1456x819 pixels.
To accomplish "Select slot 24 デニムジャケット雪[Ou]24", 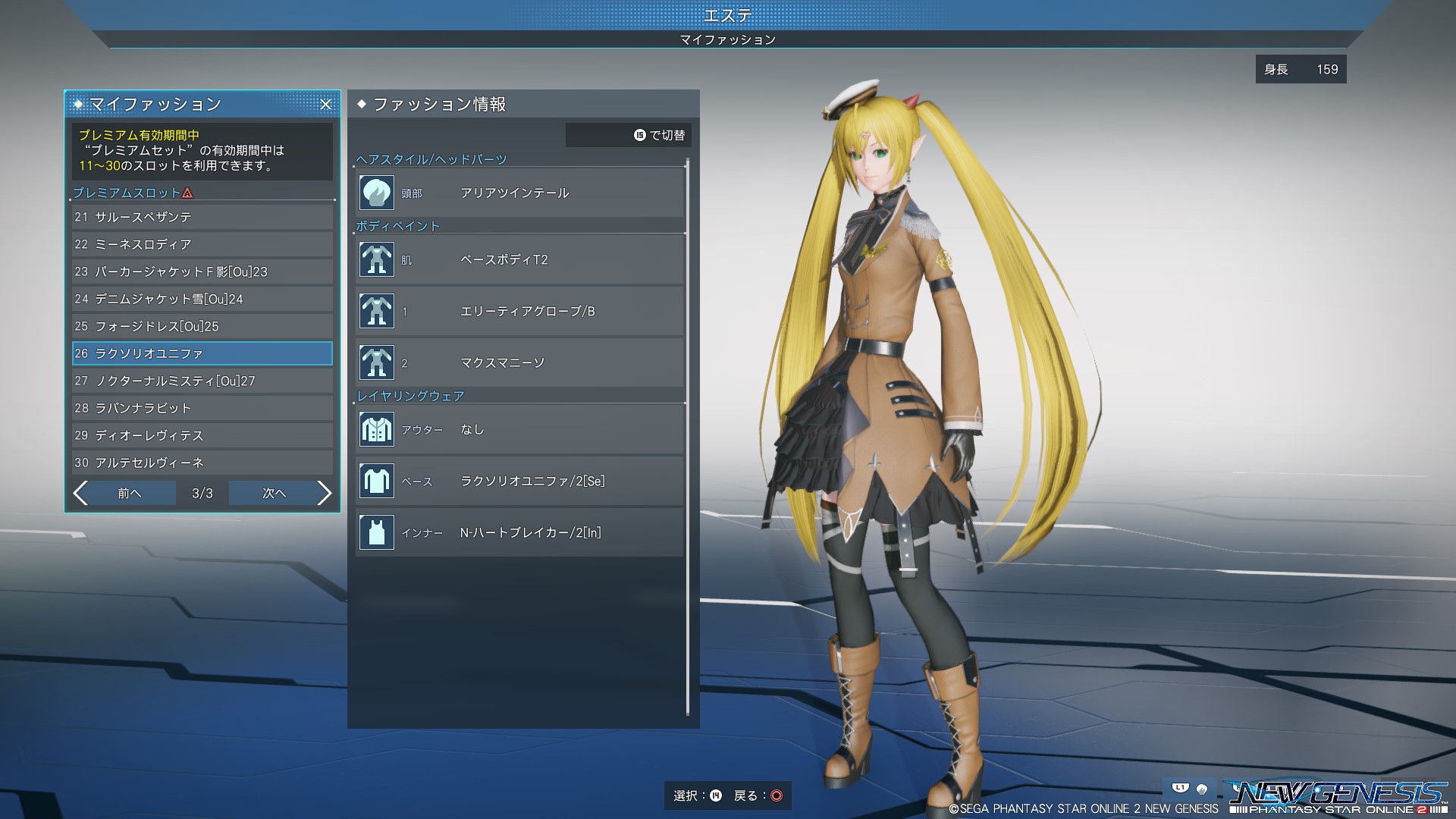I will pos(202,299).
